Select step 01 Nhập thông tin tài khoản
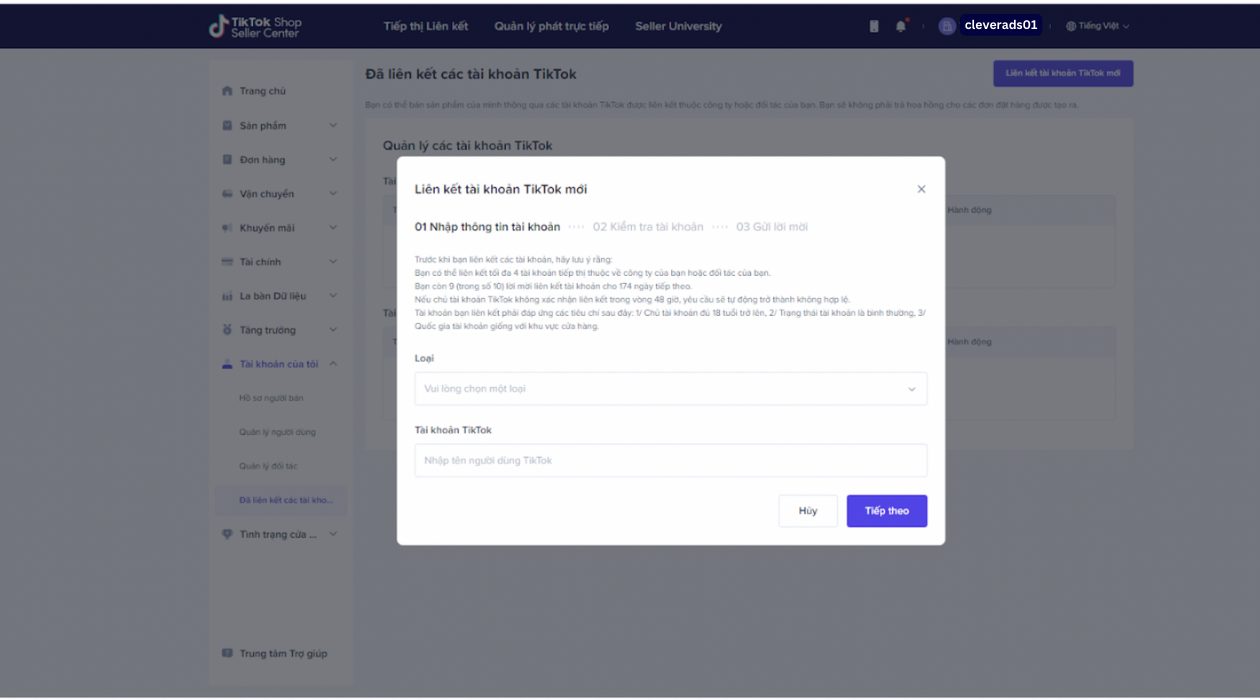 pyautogui.click(x=488, y=227)
